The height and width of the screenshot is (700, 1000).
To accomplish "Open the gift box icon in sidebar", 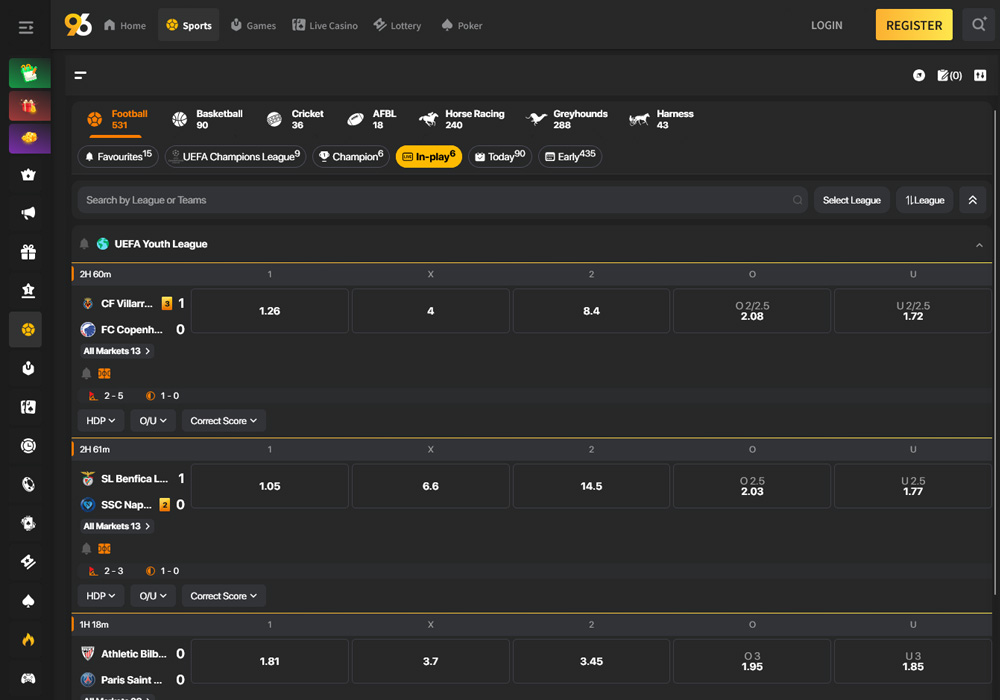I will pyautogui.click(x=28, y=252).
